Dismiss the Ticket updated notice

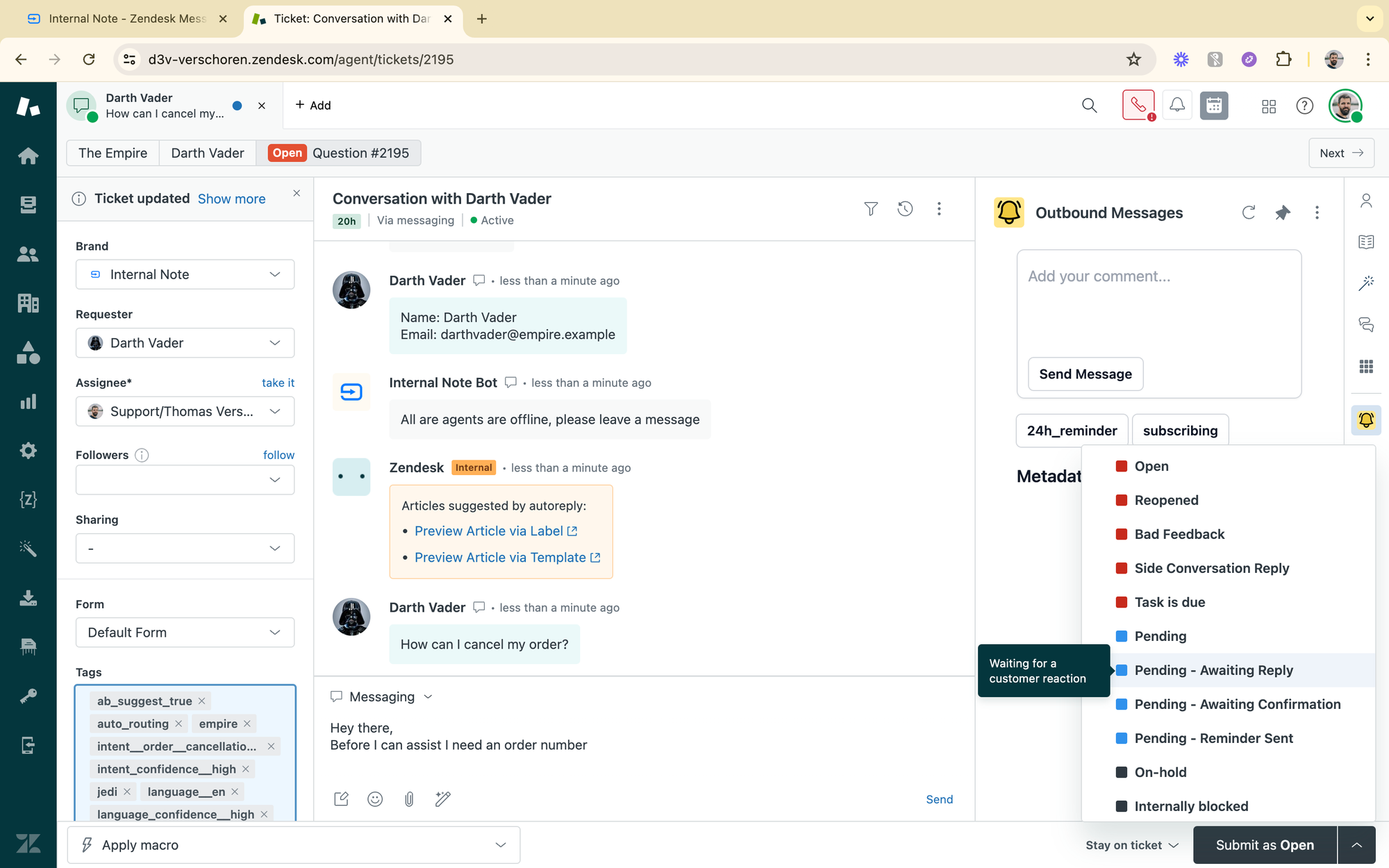[297, 193]
